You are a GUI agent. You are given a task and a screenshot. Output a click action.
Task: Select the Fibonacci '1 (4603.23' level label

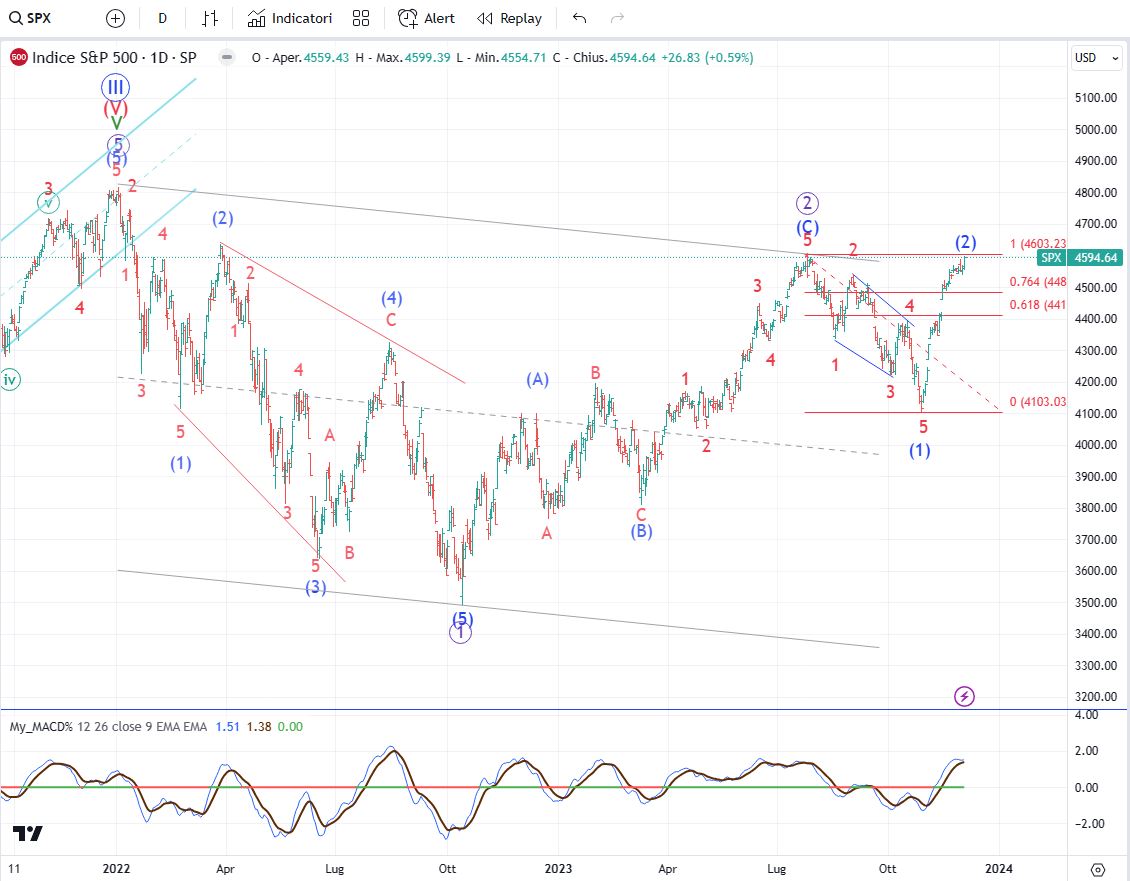pyautogui.click(x=1038, y=244)
